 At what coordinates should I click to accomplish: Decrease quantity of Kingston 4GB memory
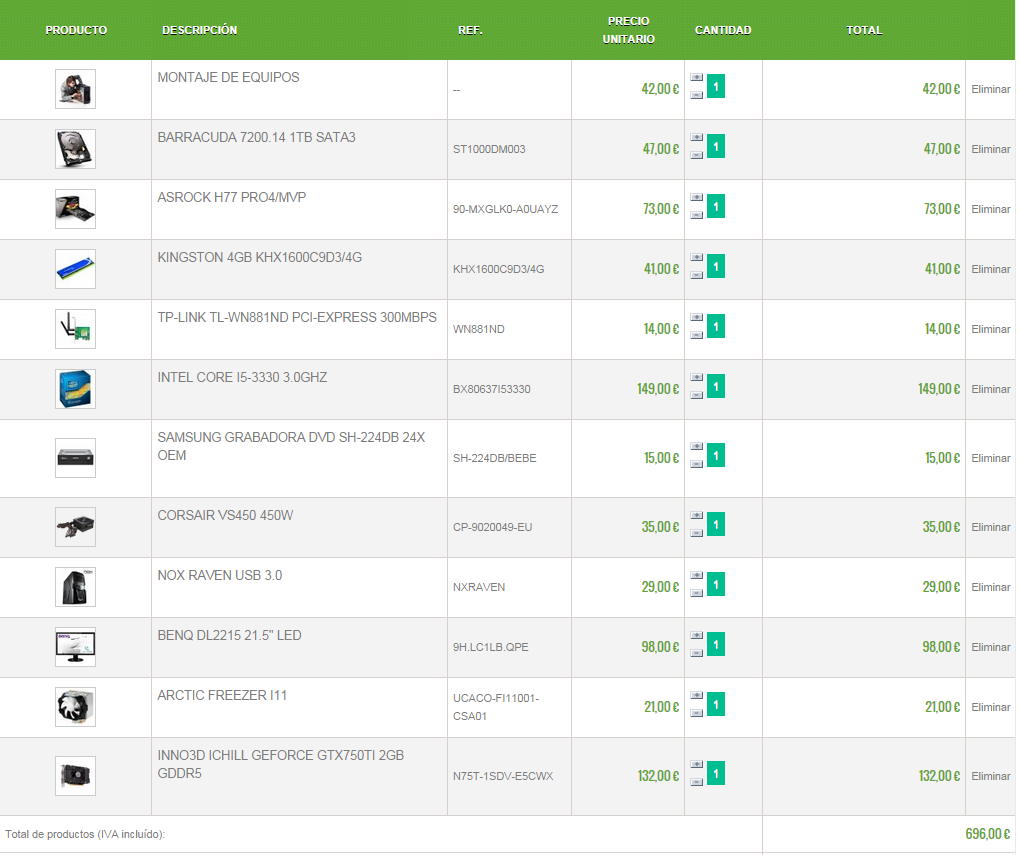click(697, 275)
